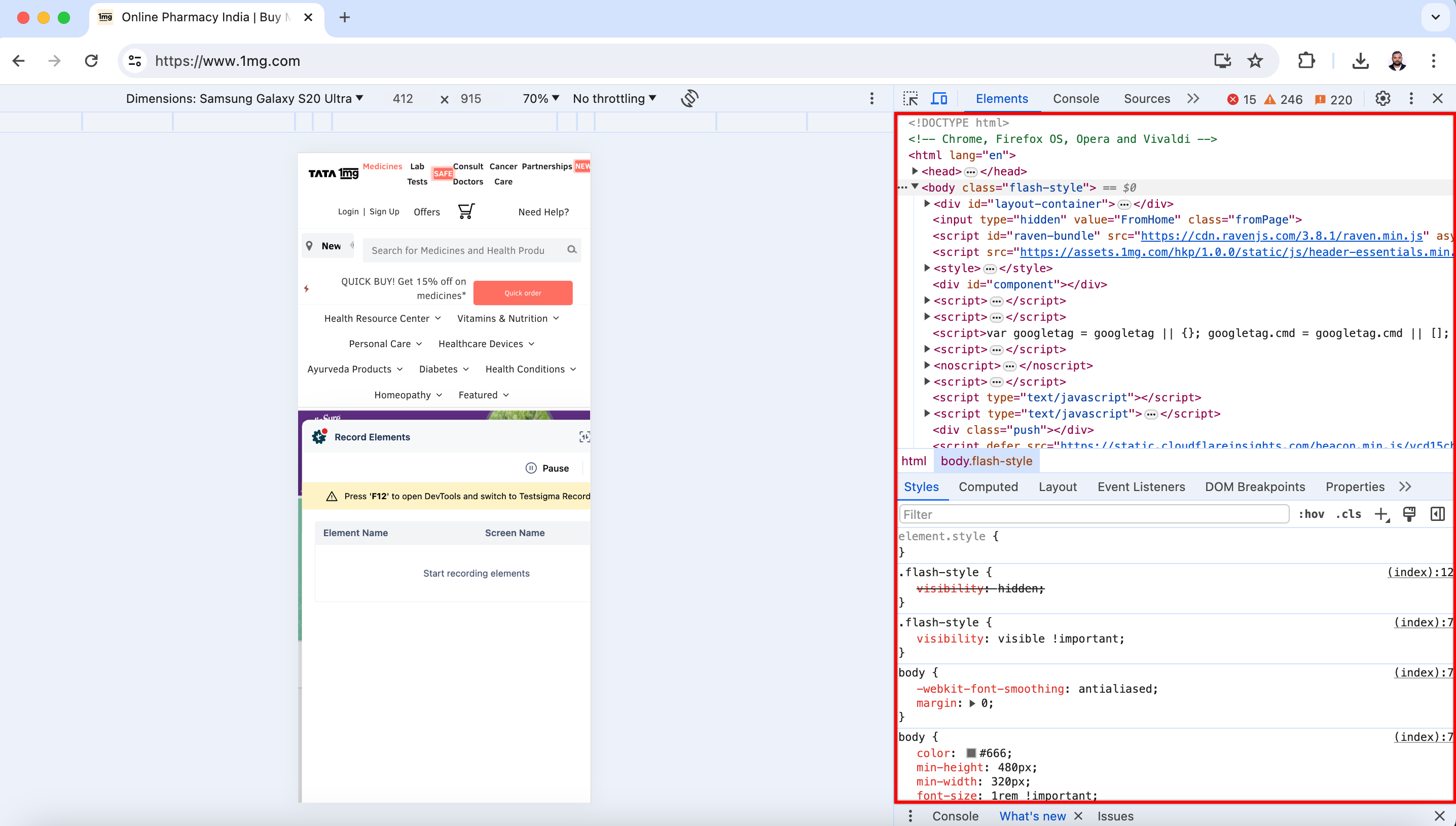Reload the current page
This screenshot has height=826, width=1456.
91,61
